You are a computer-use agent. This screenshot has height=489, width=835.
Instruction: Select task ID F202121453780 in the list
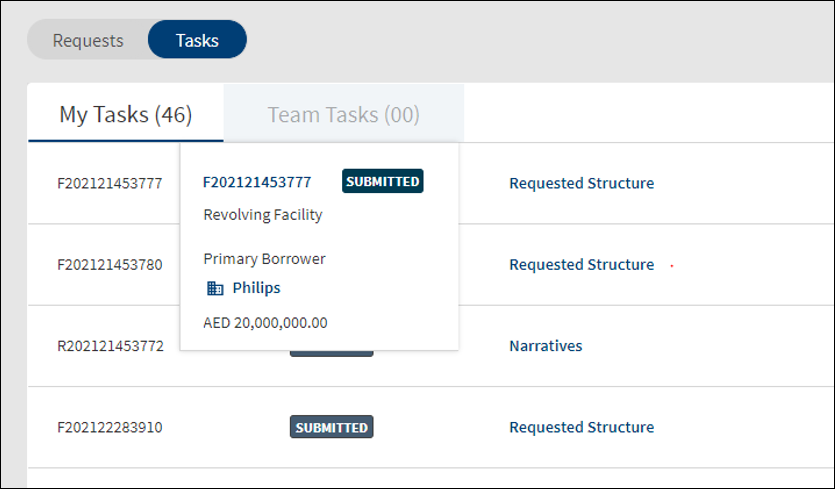coord(110,265)
